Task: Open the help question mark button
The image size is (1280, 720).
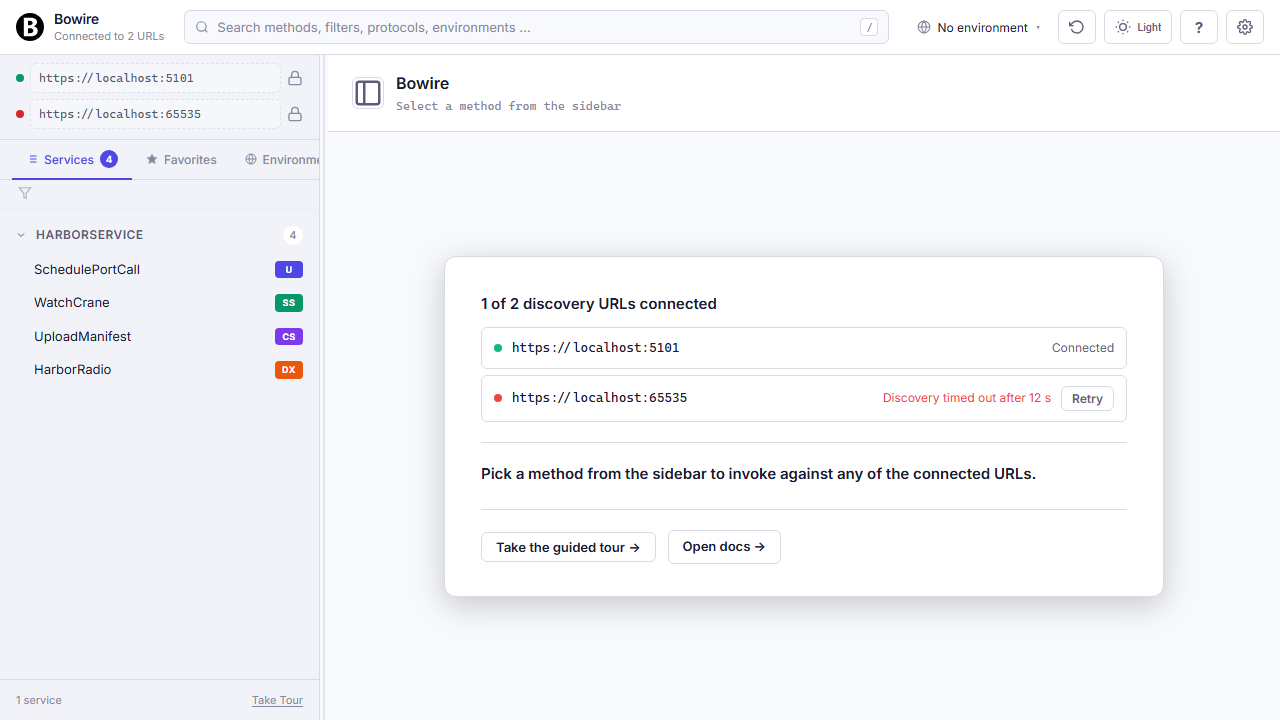Action: click(1199, 27)
